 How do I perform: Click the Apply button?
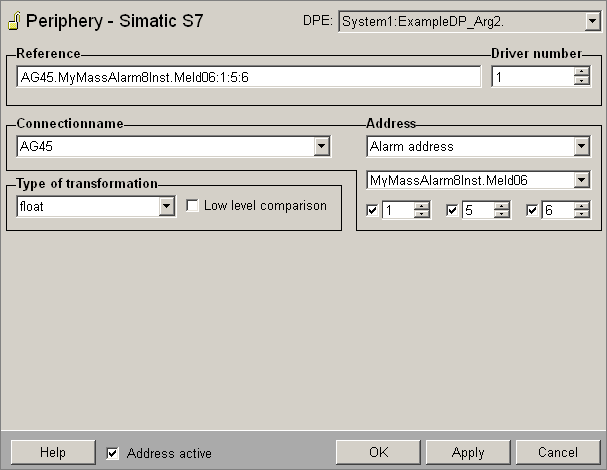468,453
